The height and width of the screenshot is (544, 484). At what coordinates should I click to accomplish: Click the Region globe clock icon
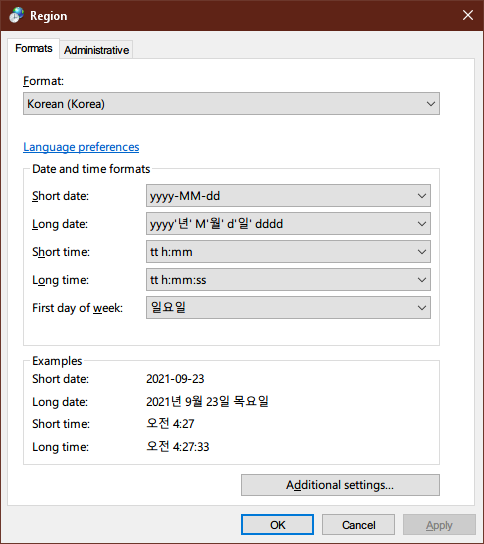coord(16,15)
